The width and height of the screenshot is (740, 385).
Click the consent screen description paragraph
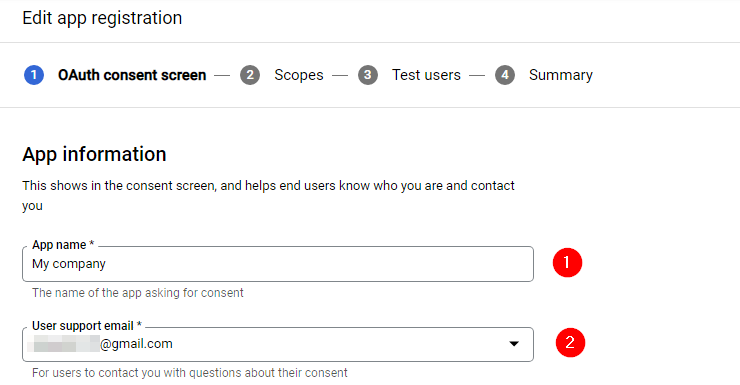click(x=268, y=195)
